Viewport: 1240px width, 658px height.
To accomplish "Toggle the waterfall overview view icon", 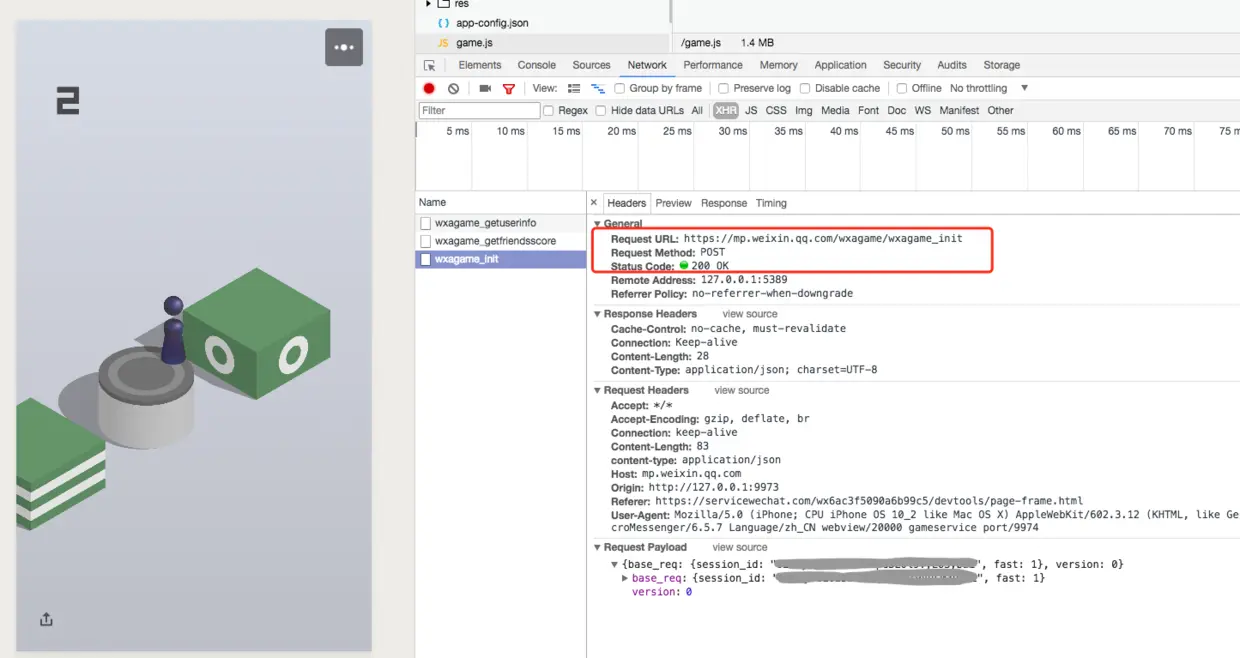I will 598,88.
